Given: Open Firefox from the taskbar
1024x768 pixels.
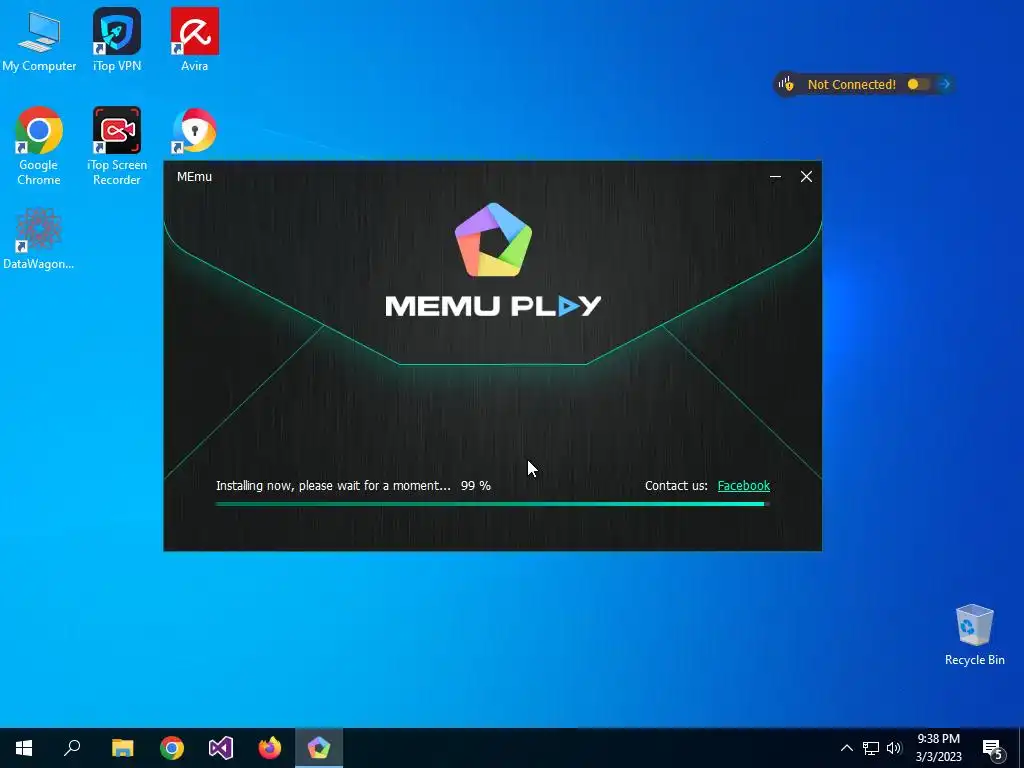Looking at the screenshot, I should 270,748.
